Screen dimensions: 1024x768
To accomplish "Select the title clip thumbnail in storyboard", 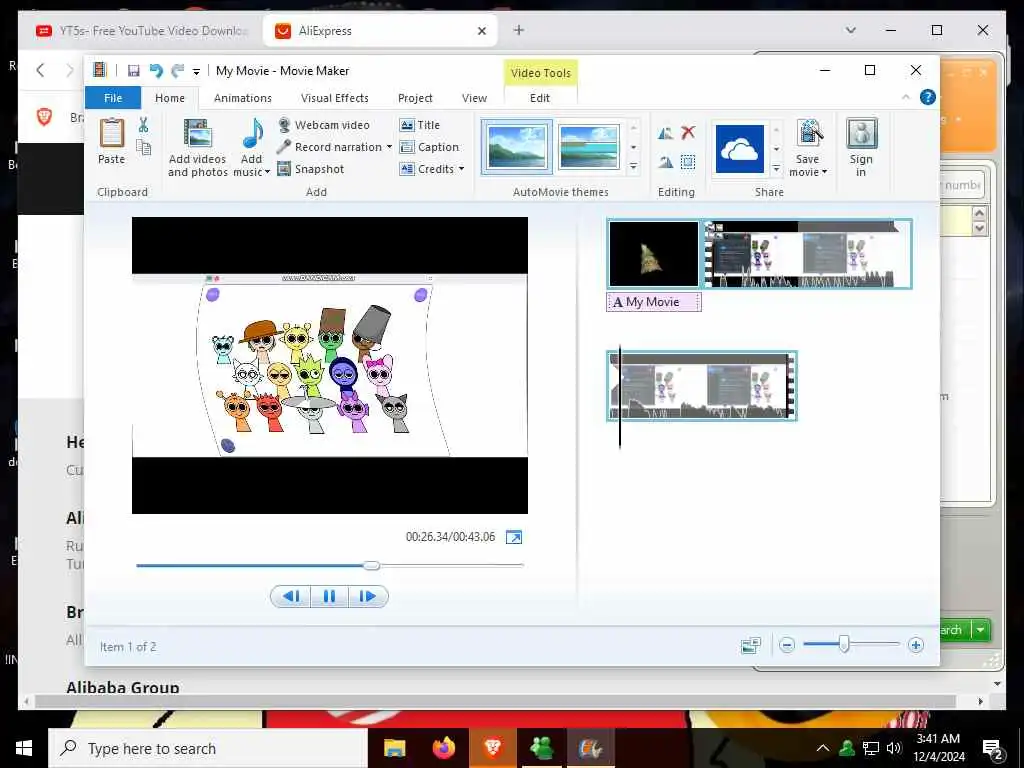I will [x=654, y=254].
